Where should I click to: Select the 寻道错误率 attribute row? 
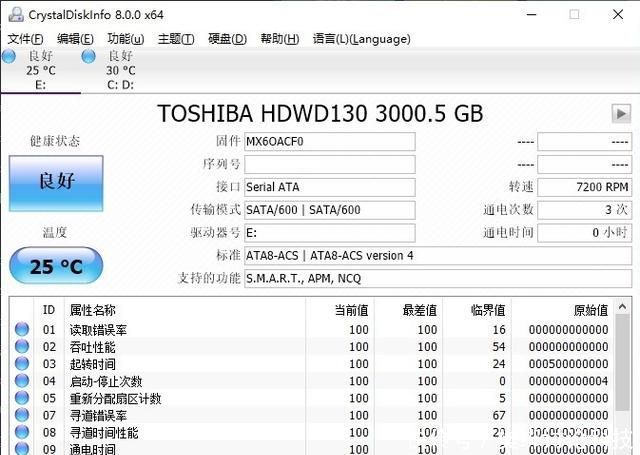pyautogui.click(x=312, y=415)
